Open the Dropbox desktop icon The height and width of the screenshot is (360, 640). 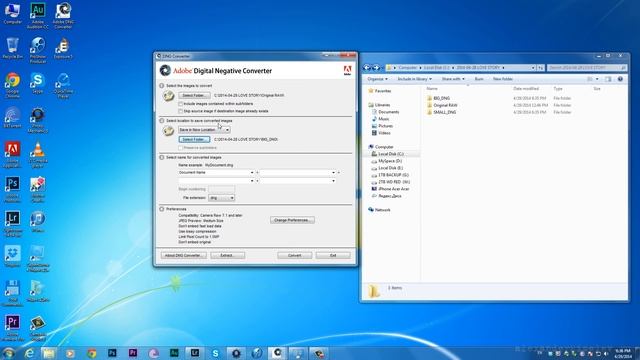click(x=12, y=256)
